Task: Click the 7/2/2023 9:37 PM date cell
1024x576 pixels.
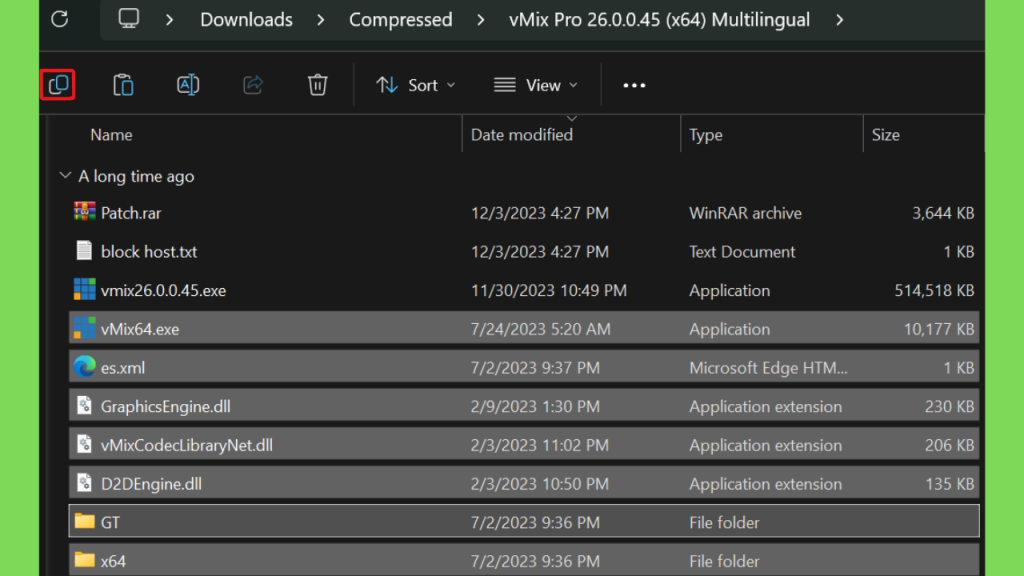Action: (535, 368)
